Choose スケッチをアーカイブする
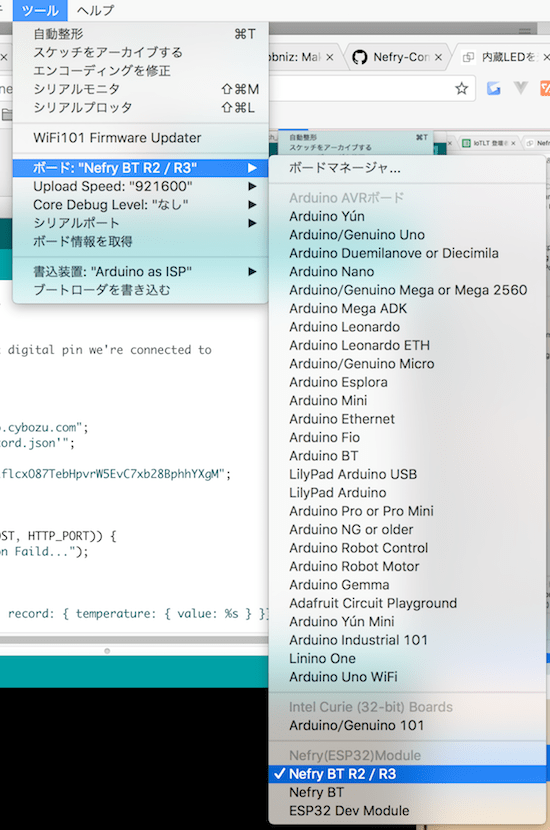The width and height of the screenshot is (550, 830). point(140,52)
